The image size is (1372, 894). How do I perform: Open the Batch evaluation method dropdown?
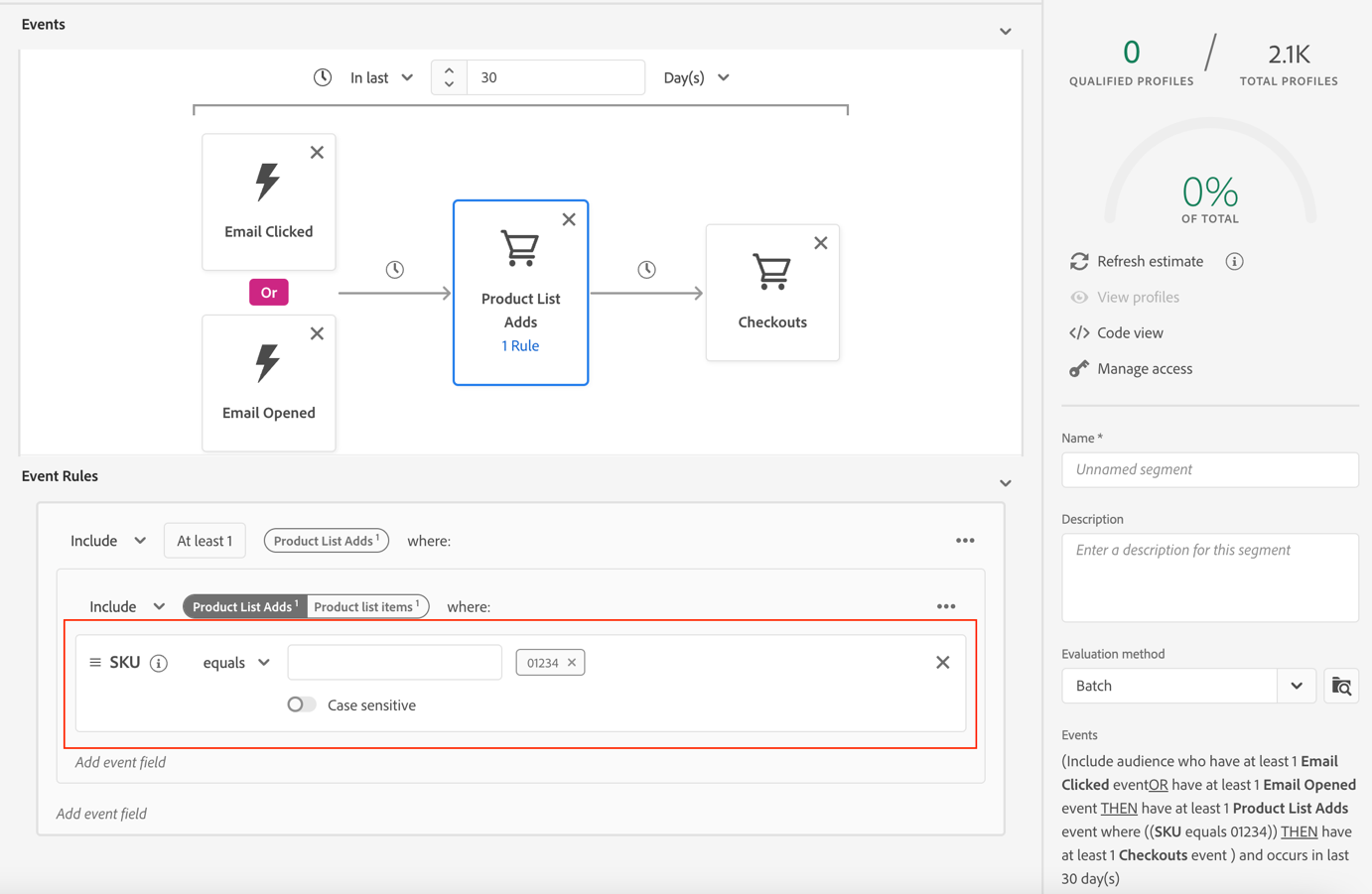1297,685
